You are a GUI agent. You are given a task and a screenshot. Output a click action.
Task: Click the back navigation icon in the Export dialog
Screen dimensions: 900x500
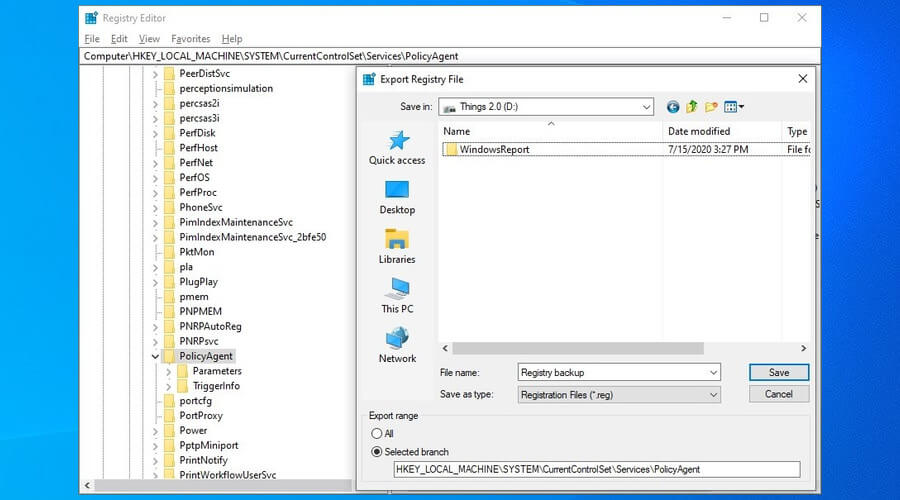pyautogui.click(x=673, y=107)
